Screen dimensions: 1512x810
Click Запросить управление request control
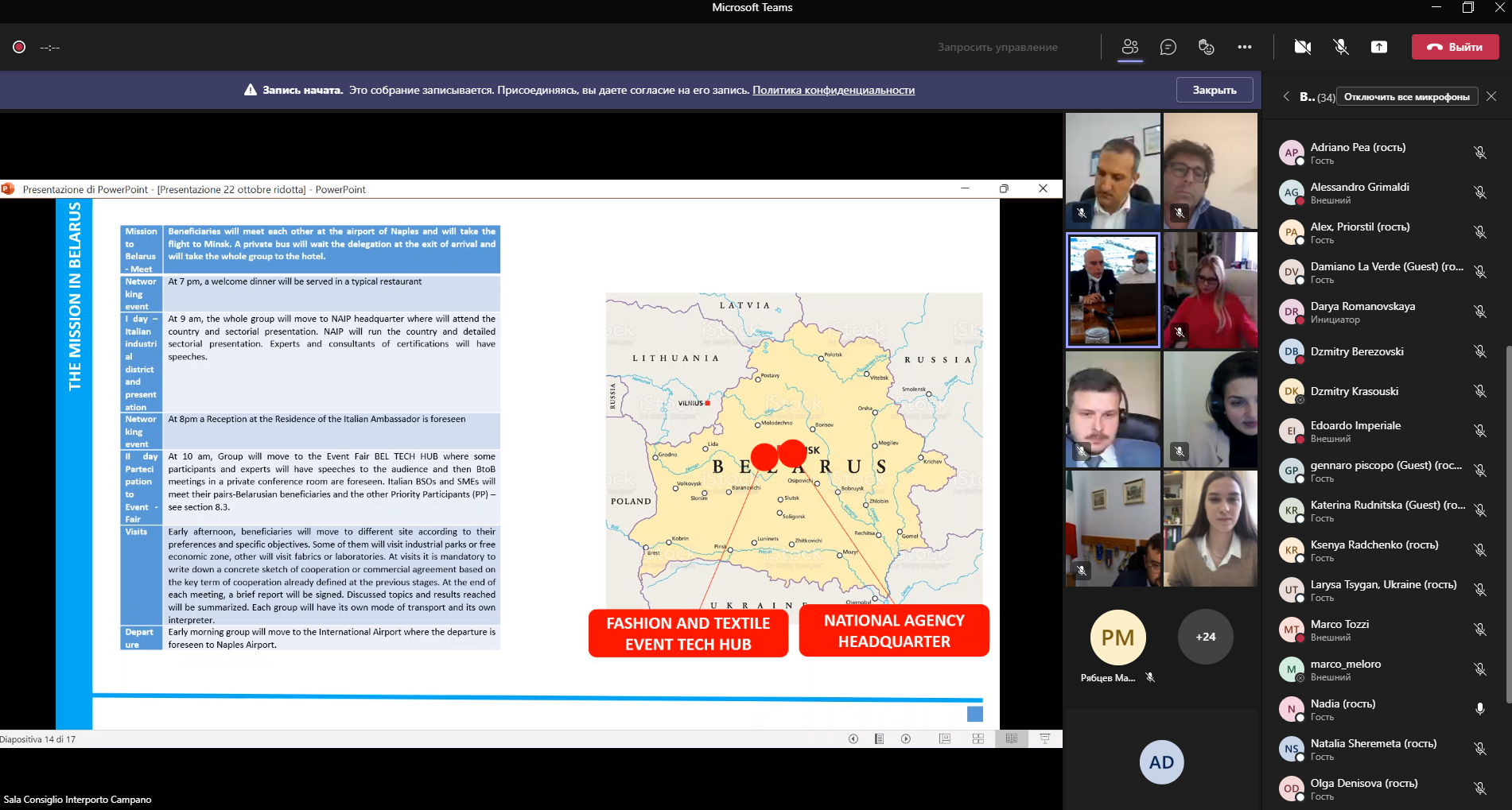pos(997,47)
